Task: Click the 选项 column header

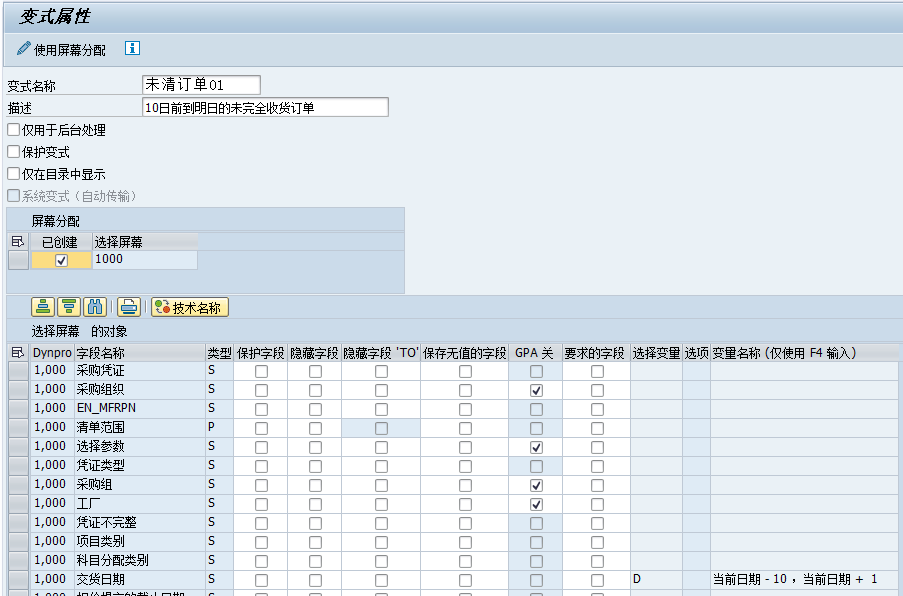Action: [696, 352]
